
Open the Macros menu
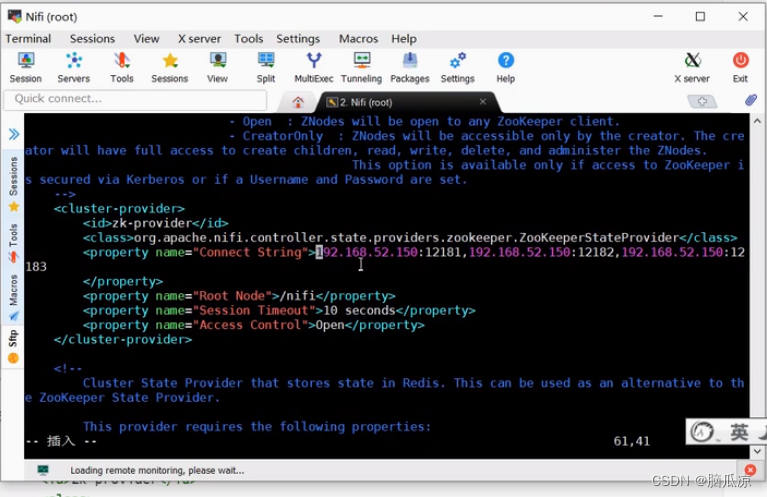358,39
